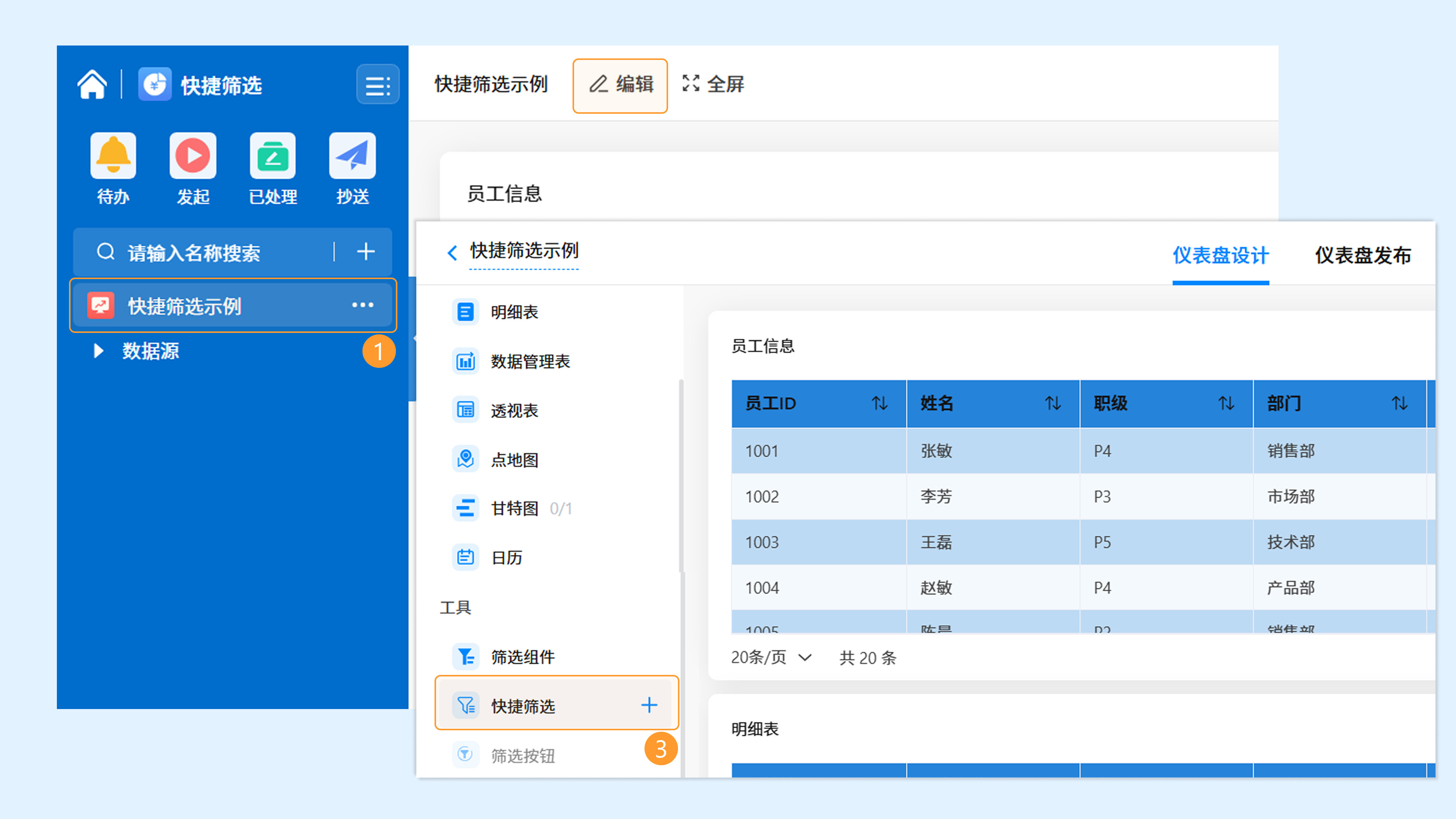
Task: Open 发起 play icon
Action: point(193,155)
